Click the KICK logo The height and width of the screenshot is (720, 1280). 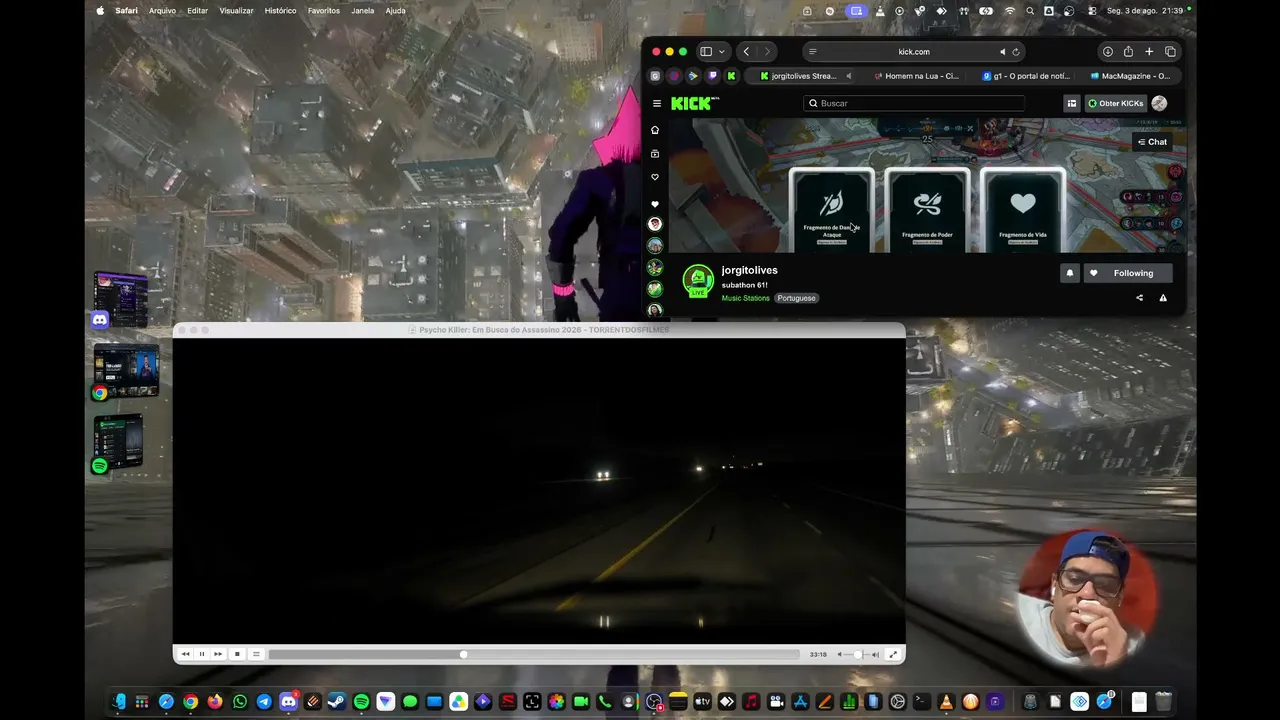(694, 103)
